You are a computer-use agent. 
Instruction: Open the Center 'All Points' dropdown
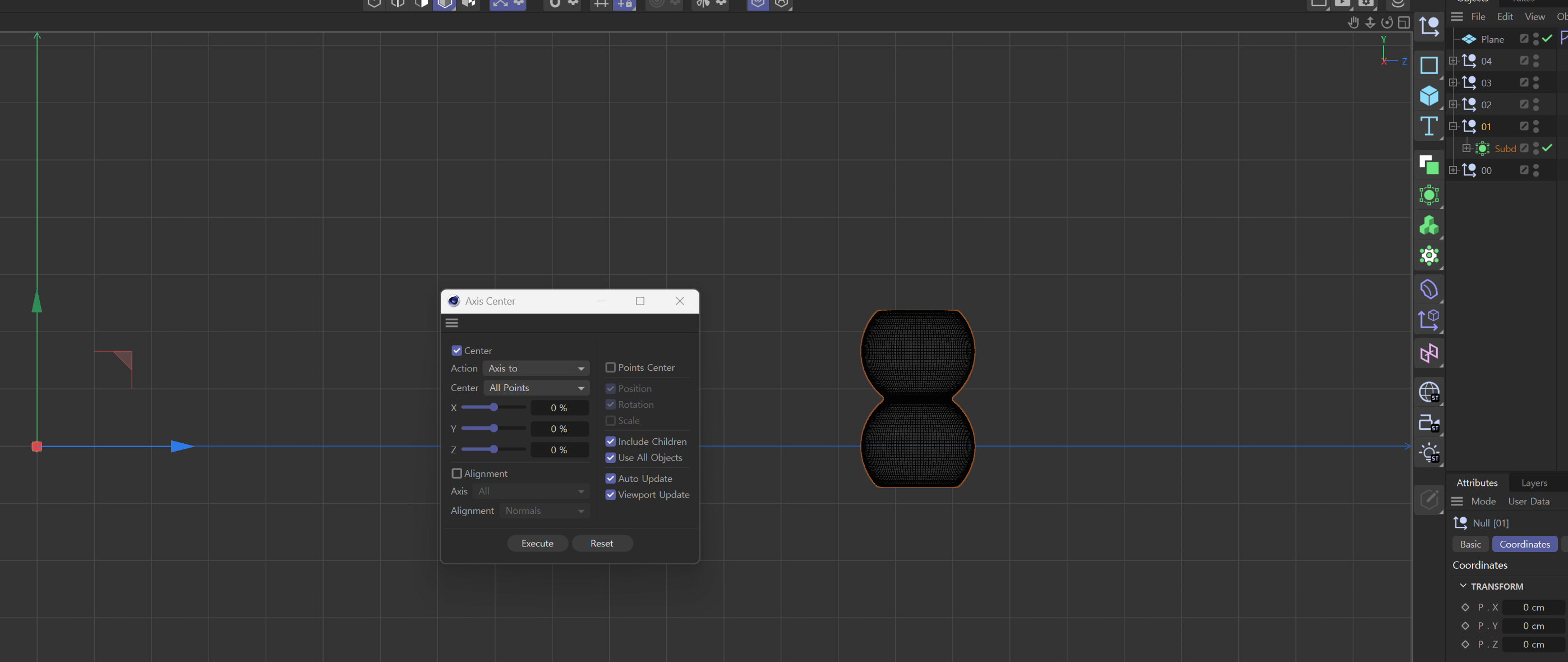(x=536, y=388)
